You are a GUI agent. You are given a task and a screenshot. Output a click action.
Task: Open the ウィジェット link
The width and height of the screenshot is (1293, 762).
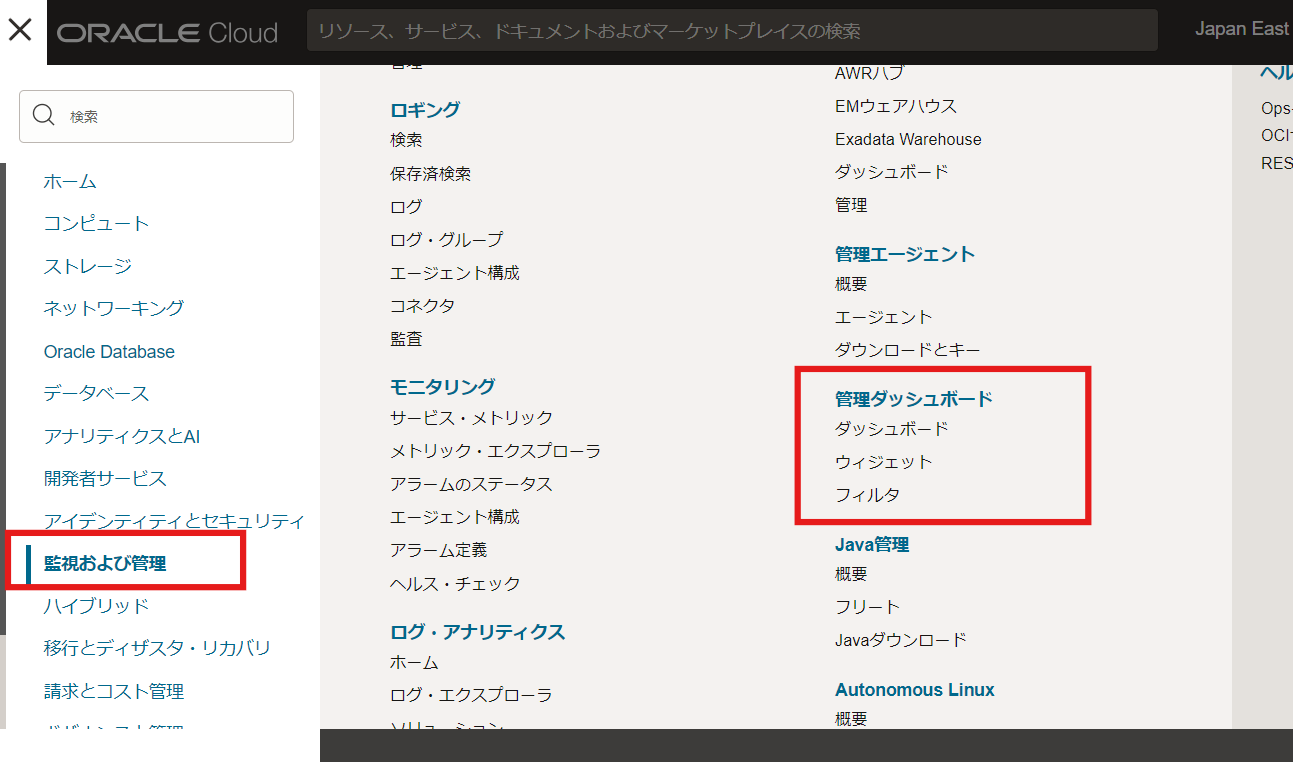point(884,462)
